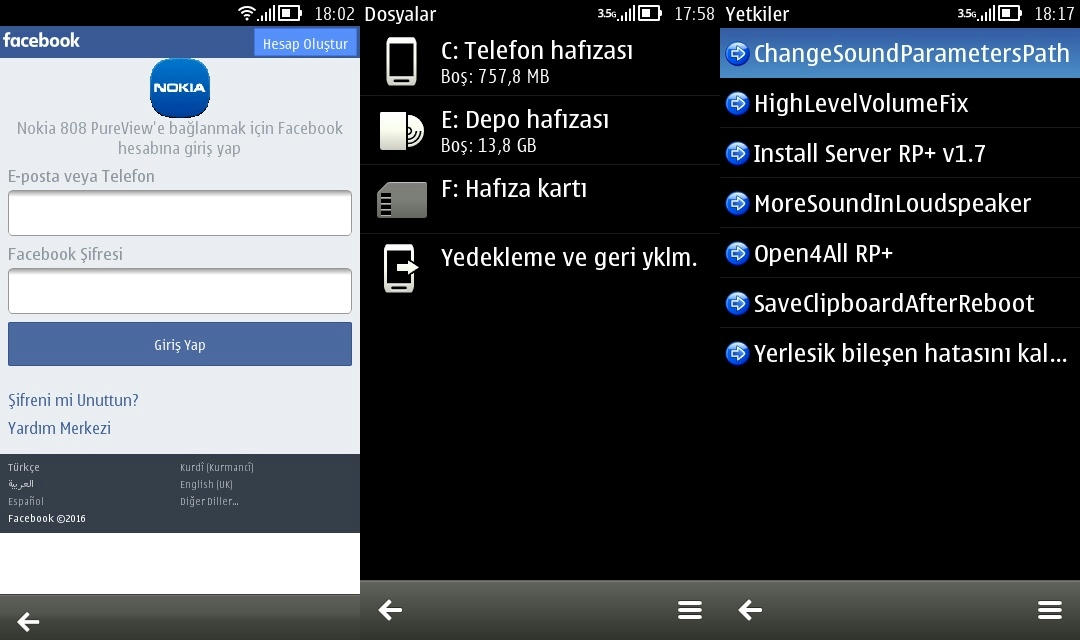This screenshot has height=640, width=1080.
Task: Open F: Hafıza kartı entry
Action: [540, 199]
